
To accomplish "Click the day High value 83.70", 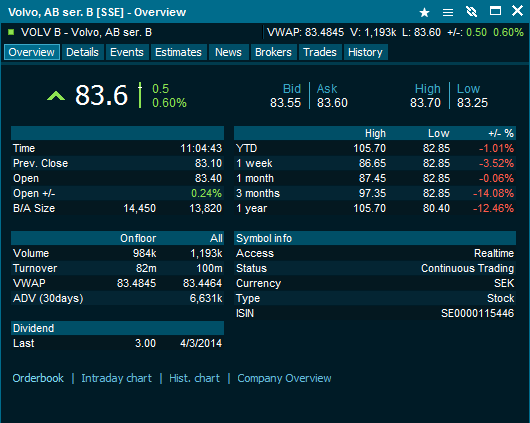I will coord(425,103).
